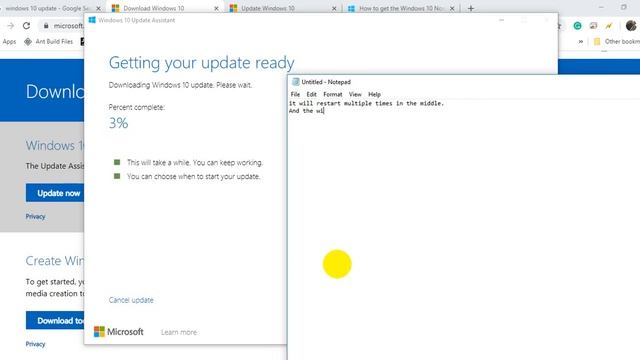The height and width of the screenshot is (360, 640).
Task: Minimize the Chrome browser window
Action: 601,7
